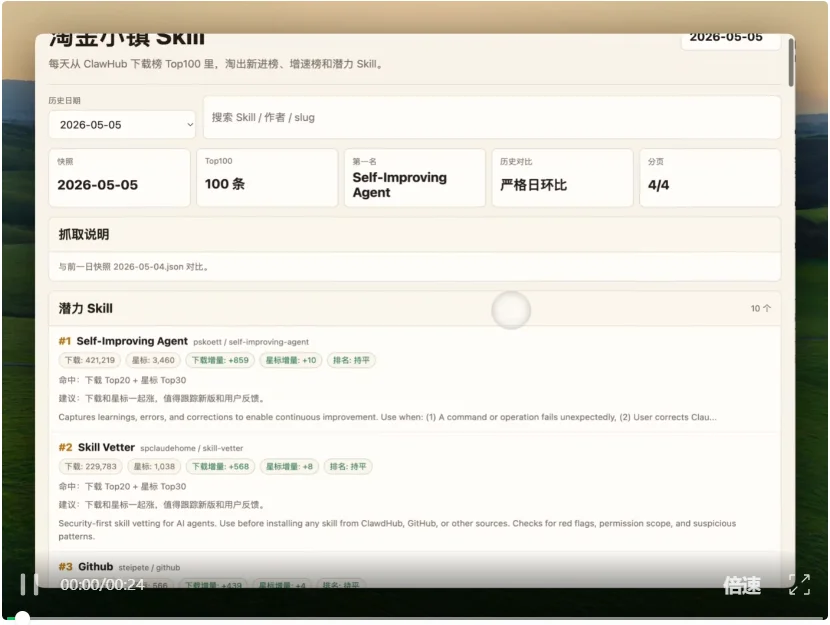This screenshot has width=830, height=625.
Task: Enter fullscreen with the expand icon
Action: pyautogui.click(x=799, y=584)
